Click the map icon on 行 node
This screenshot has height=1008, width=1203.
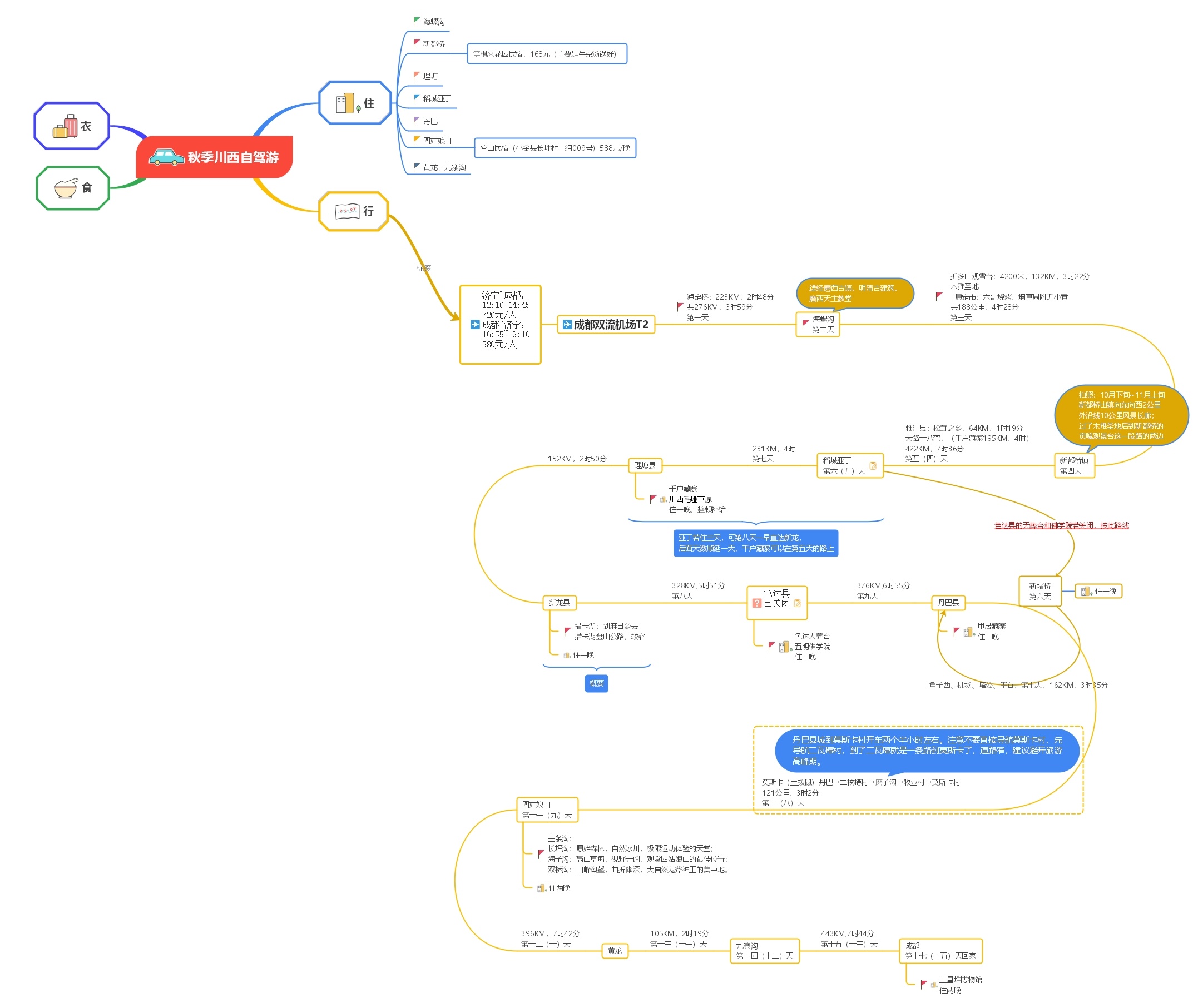346,211
